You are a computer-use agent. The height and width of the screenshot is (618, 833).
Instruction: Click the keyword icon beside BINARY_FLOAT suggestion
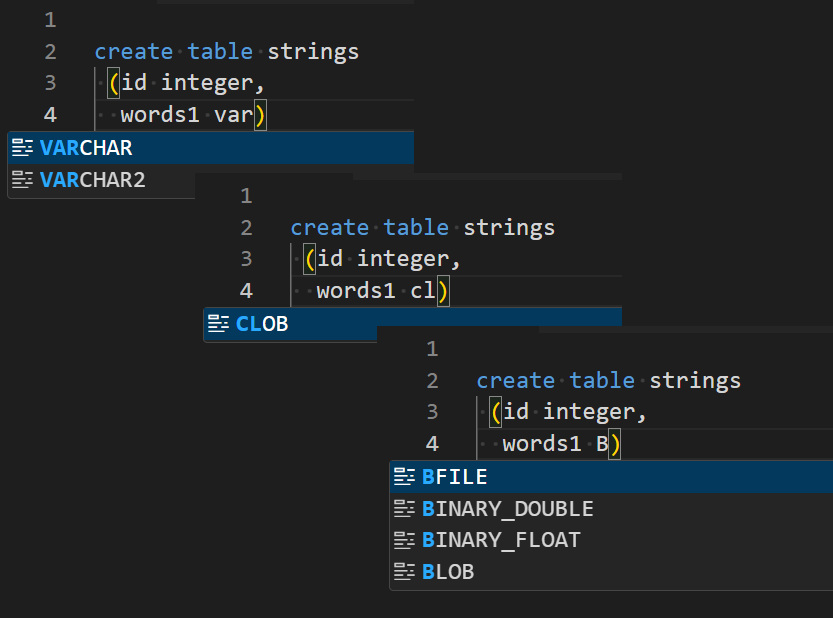(x=404, y=540)
